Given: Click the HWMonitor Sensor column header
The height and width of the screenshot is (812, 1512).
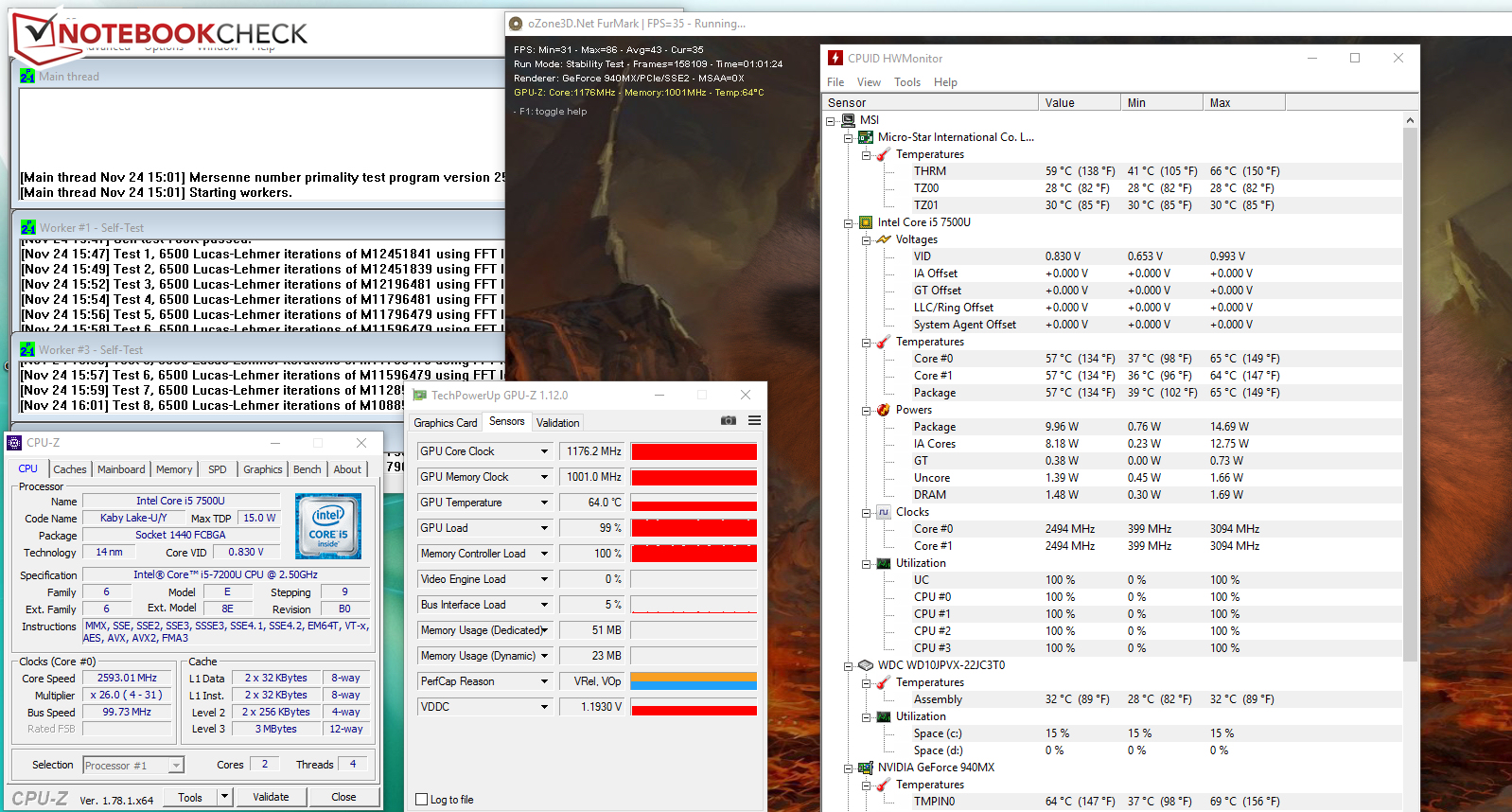Looking at the screenshot, I should (x=930, y=102).
